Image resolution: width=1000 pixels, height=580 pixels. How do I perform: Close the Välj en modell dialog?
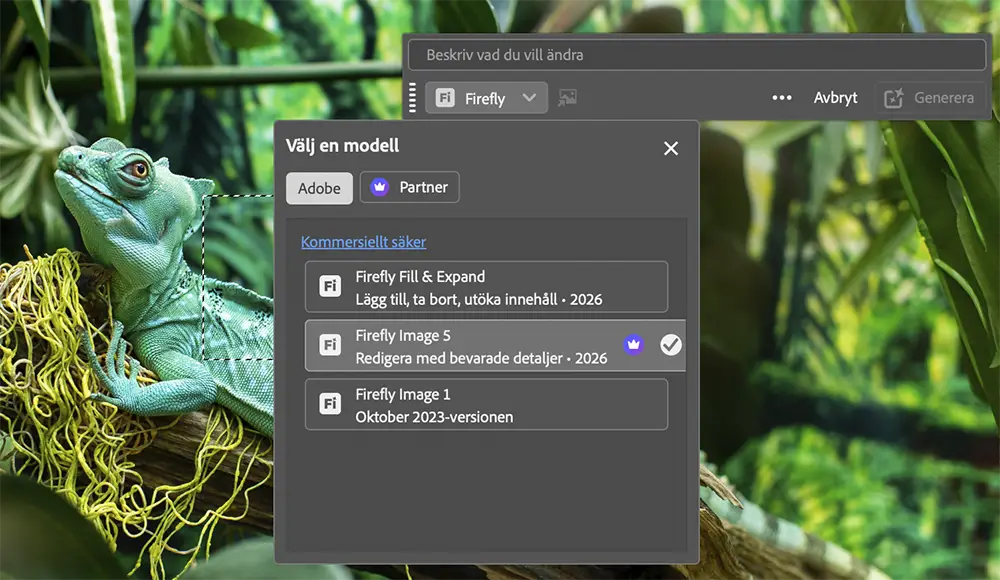(x=671, y=148)
